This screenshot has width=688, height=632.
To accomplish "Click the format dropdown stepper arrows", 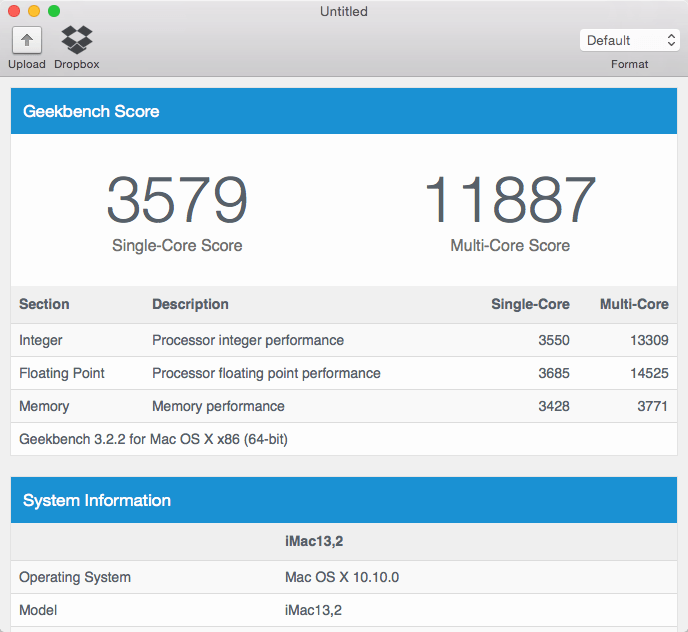I will 671,40.
